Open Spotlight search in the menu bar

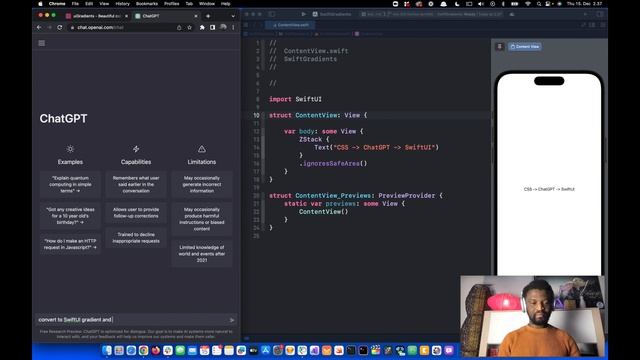(x=539, y=4)
